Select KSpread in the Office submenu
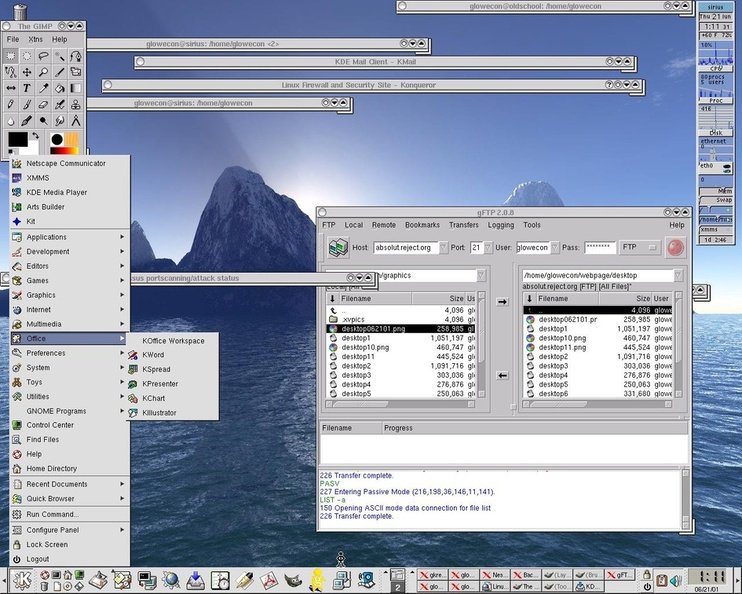742x594 pixels. [x=172, y=369]
